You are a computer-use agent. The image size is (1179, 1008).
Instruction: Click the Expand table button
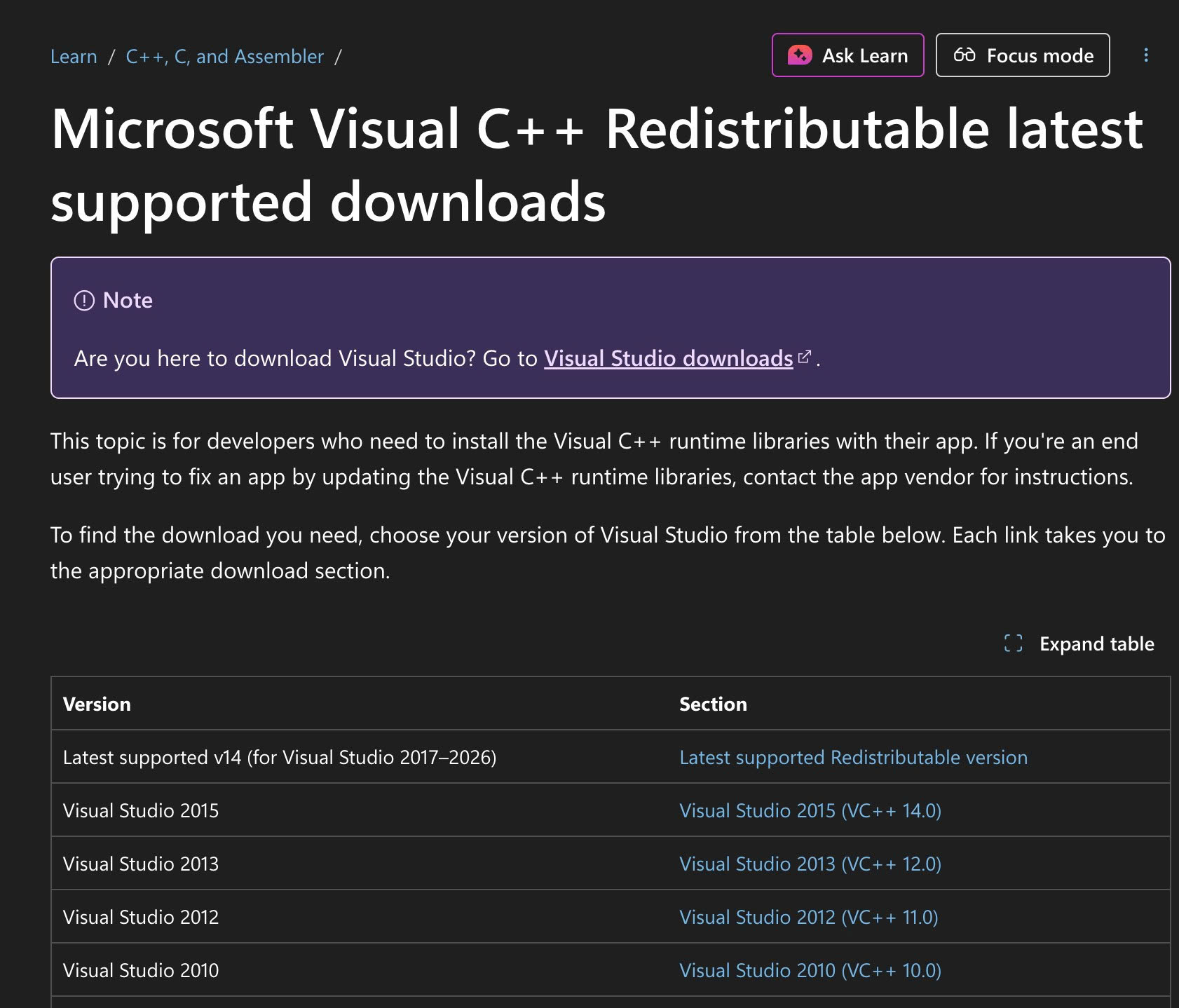tap(1079, 643)
